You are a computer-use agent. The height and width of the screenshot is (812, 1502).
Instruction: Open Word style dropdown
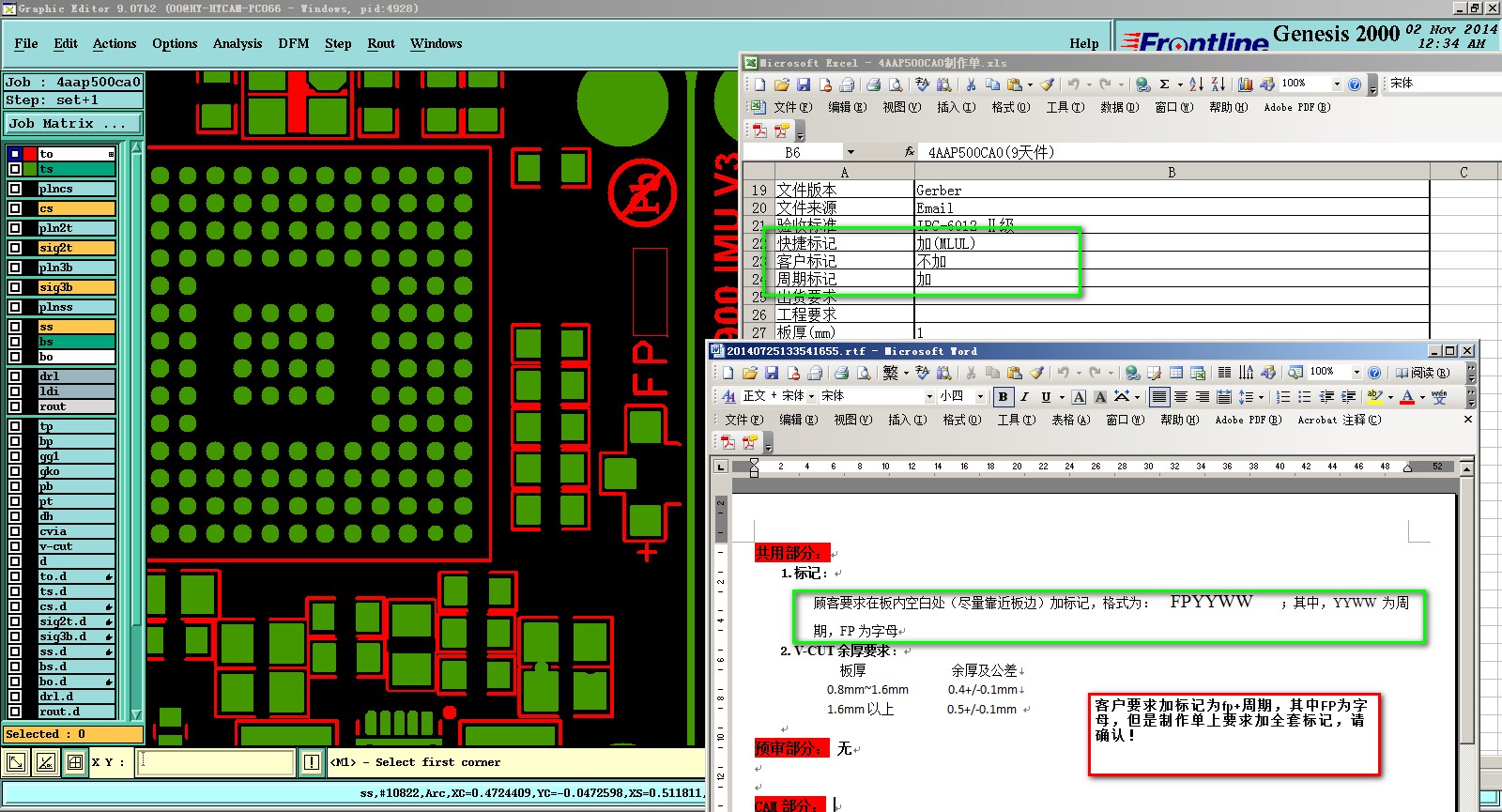tap(811, 397)
